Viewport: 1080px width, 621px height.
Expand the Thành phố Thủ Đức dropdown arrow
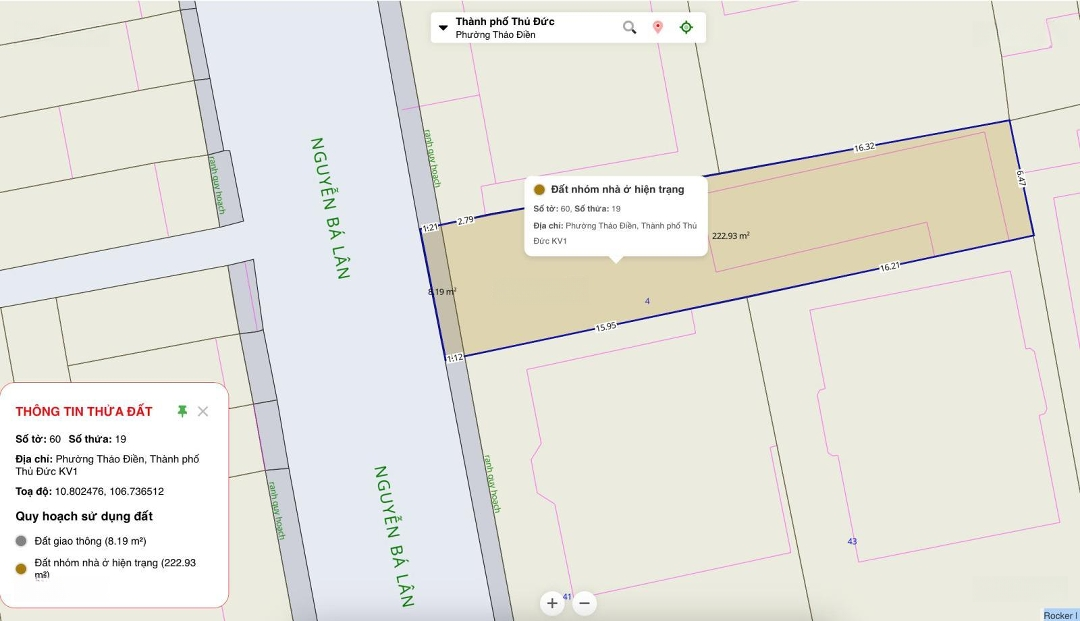(x=443, y=27)
